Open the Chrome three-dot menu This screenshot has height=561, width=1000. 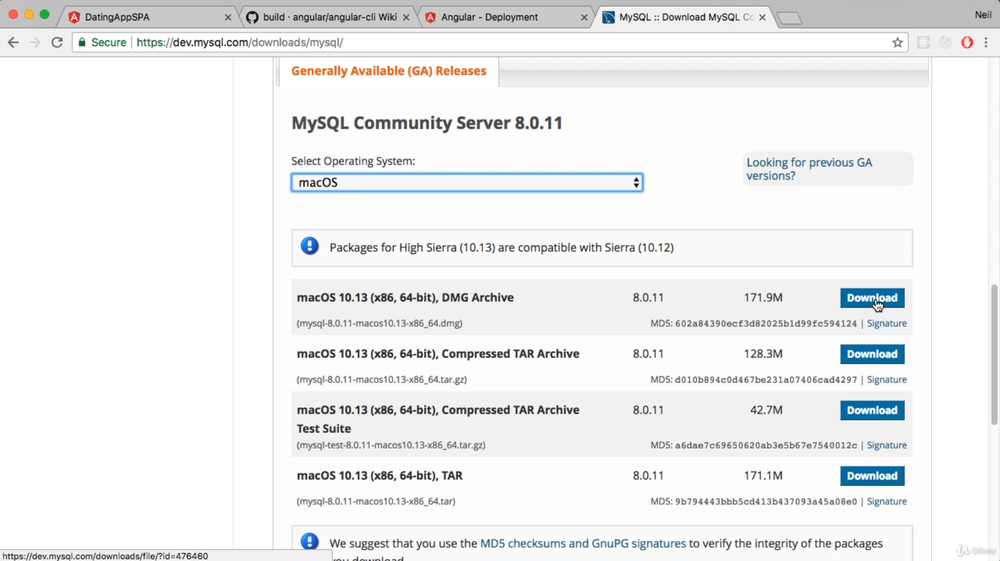click(x=986, y=43)
